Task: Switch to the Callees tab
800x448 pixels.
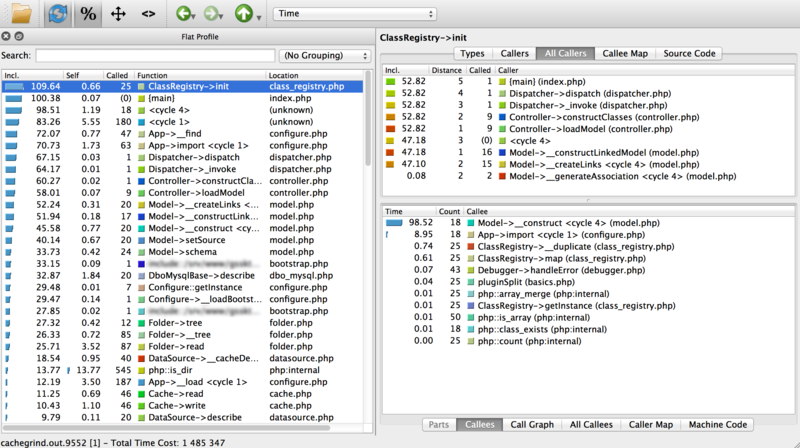Action: click(480, 425)
